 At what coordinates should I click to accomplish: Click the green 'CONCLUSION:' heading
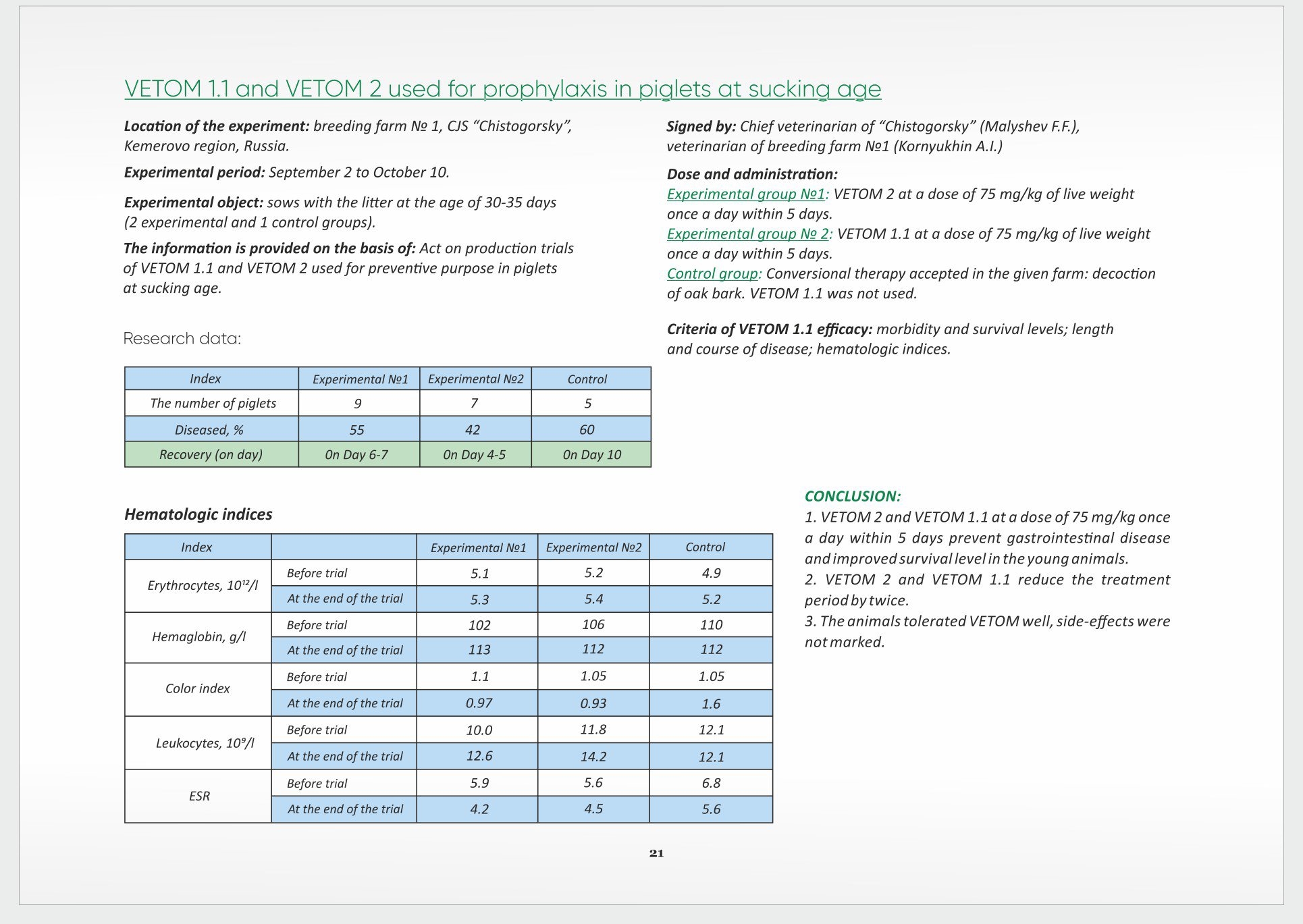[853, 496]
